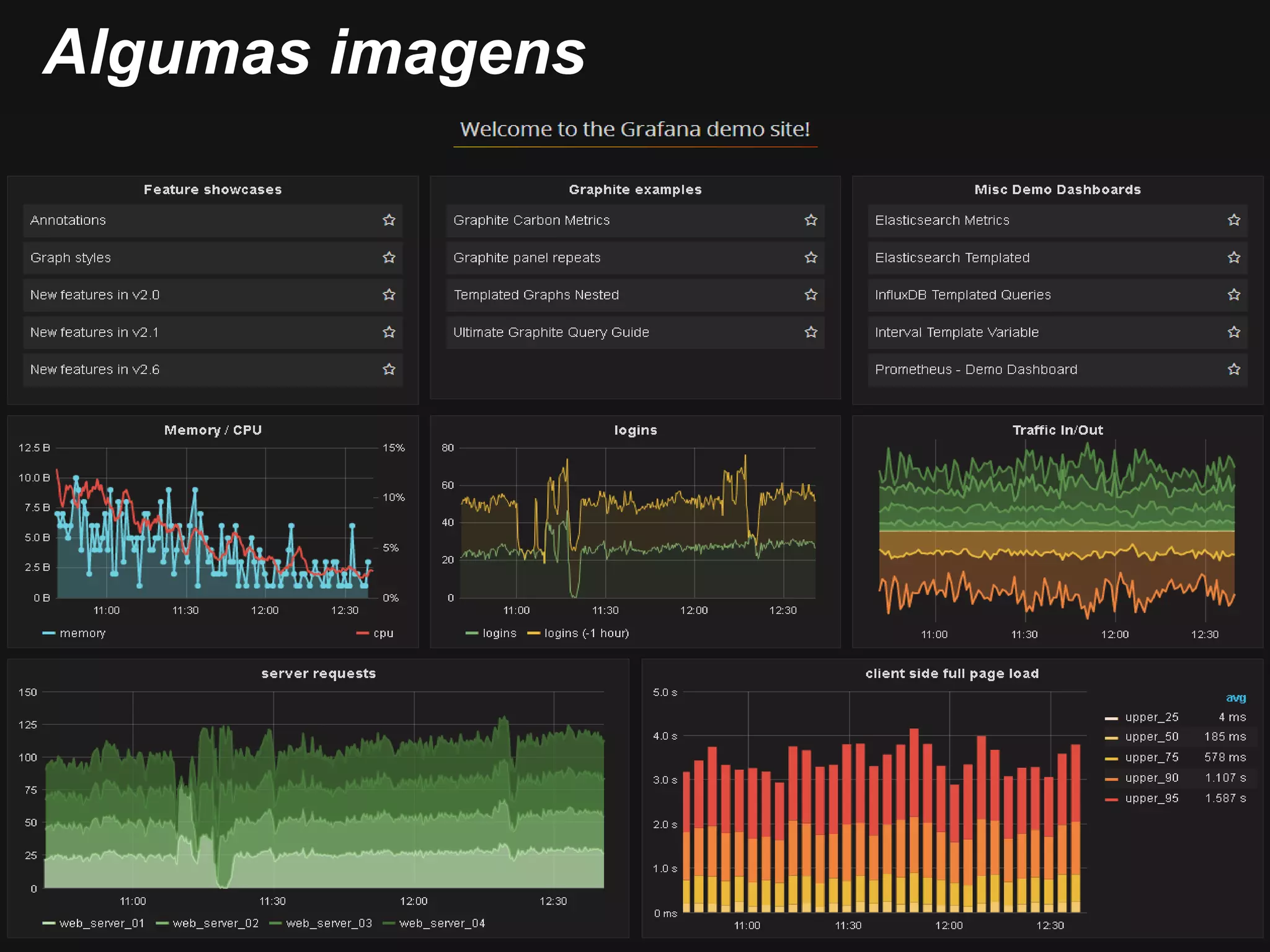Favorite New features in v2.6
The width and height of the screenshot is (1270, 952).
pyautogui.click(x=389, y=369)
